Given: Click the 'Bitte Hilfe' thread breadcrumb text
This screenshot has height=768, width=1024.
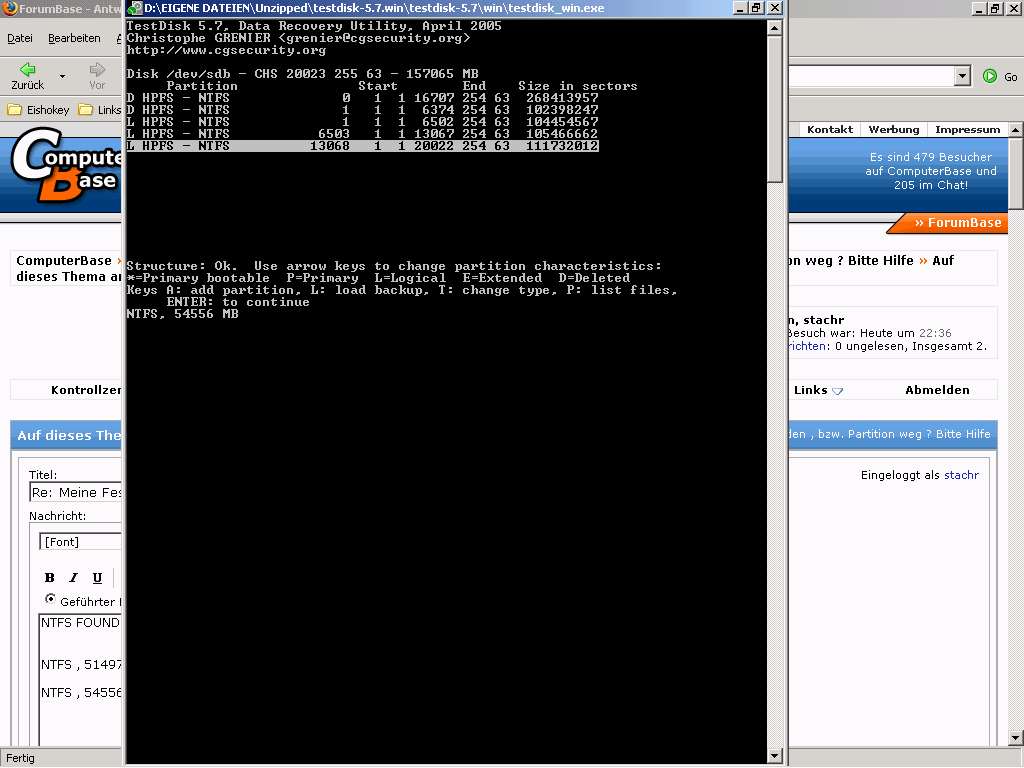Looking at the screenshot, I should point(880,261).
